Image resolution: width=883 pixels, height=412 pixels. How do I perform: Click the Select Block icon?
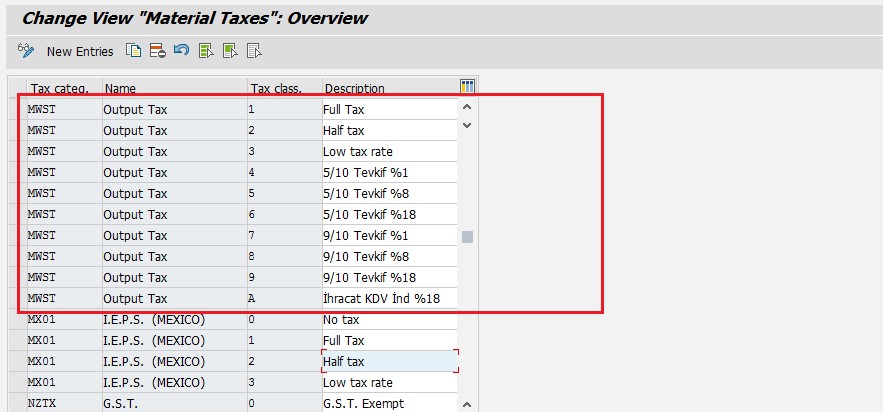[x=230, y=50]
